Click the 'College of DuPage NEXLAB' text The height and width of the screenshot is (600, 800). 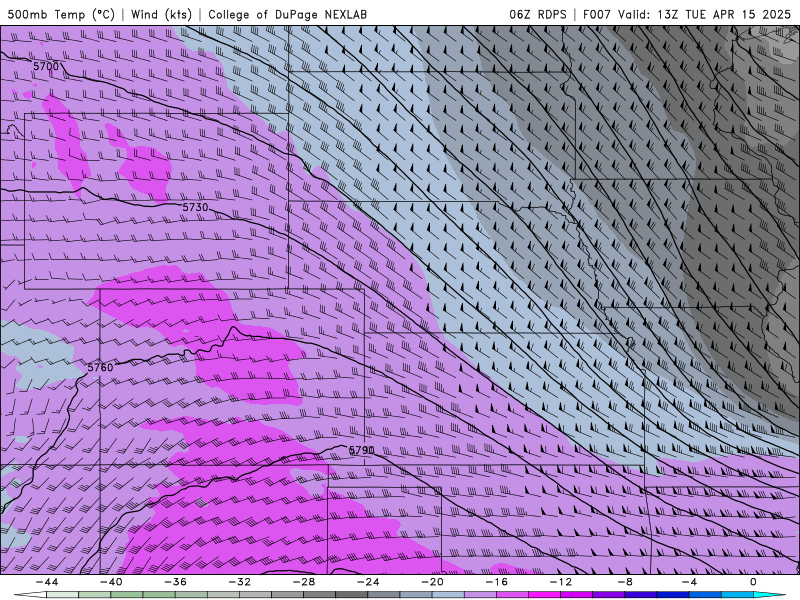(x=287, y=14)
